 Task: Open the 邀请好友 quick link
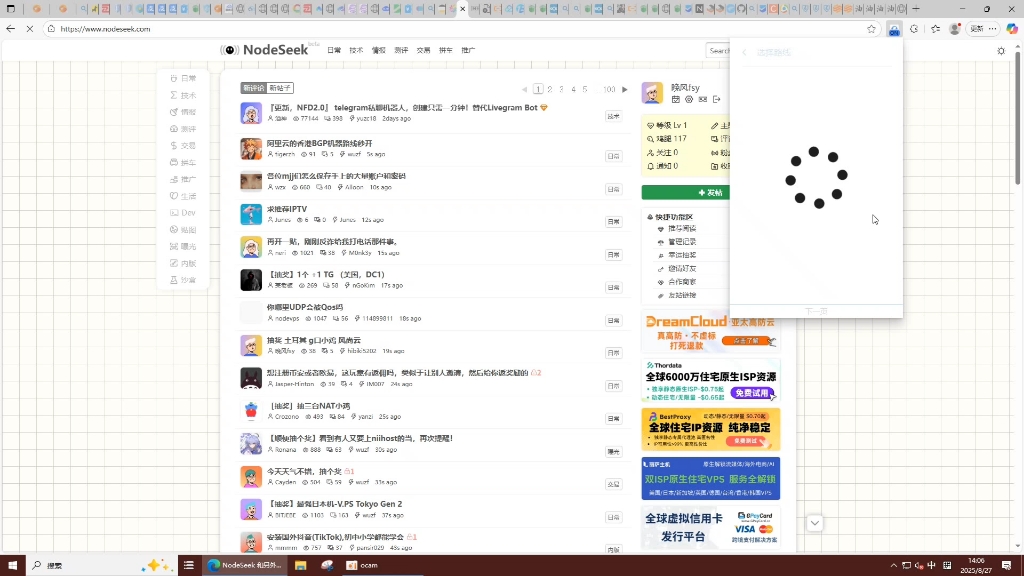point(682,268)
